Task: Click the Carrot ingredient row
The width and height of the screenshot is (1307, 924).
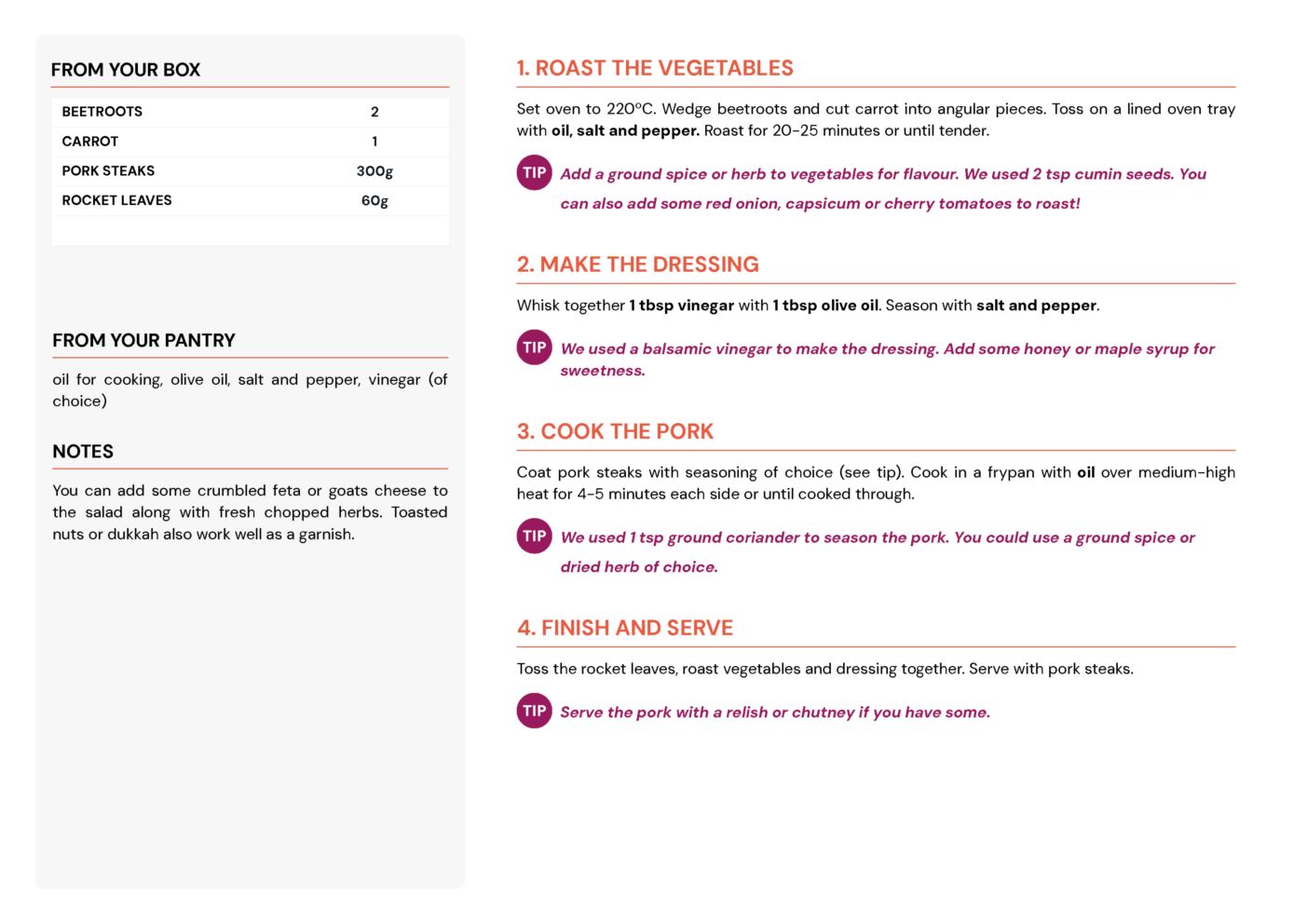Action: 250,142
